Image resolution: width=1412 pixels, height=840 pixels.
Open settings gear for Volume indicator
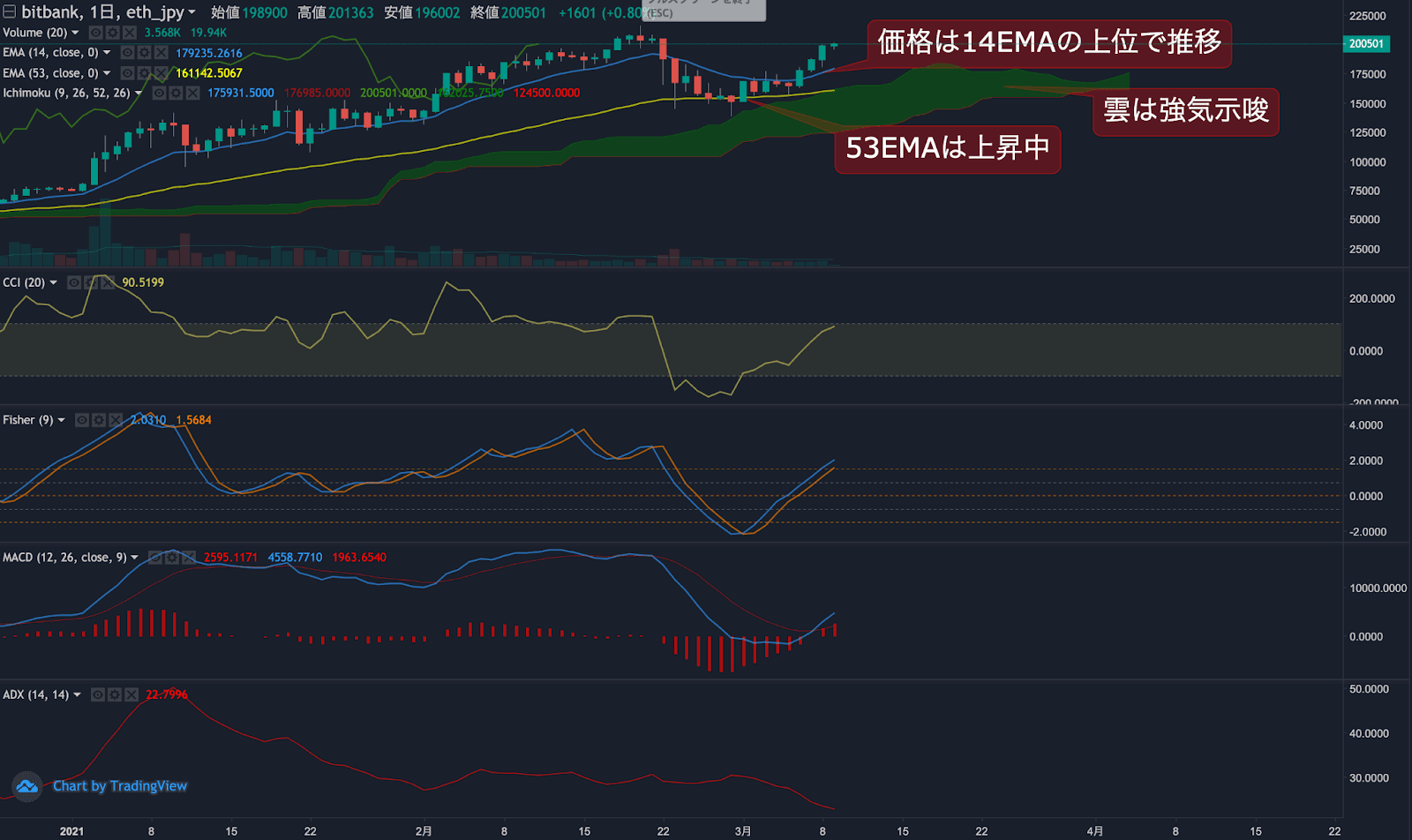(112, 33)
